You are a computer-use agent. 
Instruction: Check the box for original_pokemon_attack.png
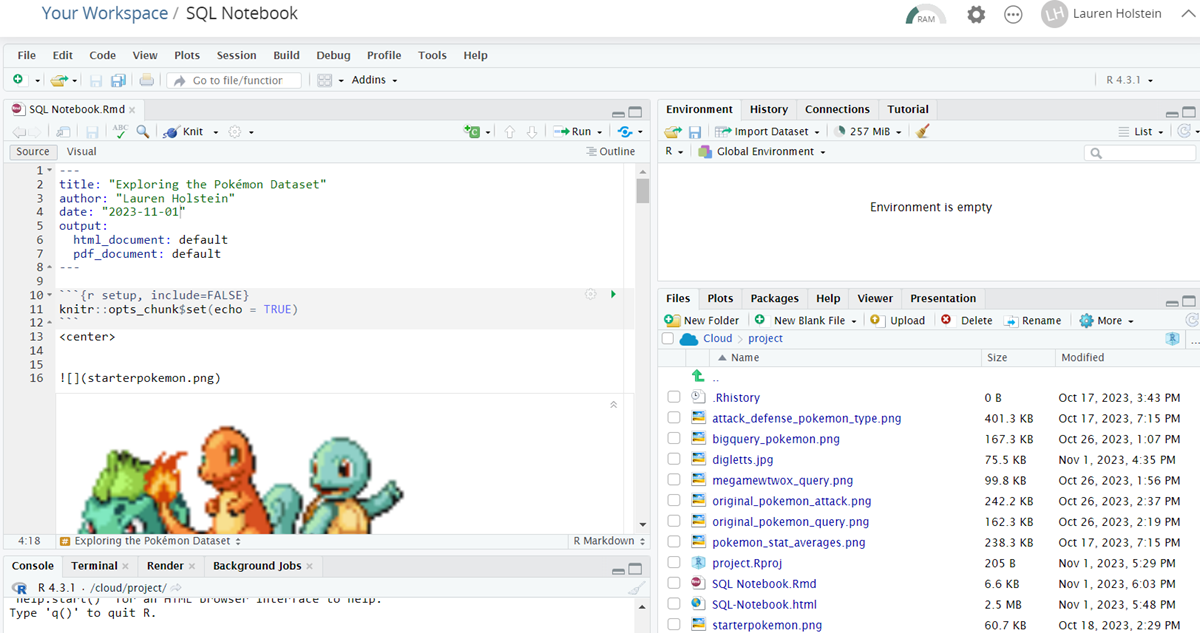tap(674, 501)
